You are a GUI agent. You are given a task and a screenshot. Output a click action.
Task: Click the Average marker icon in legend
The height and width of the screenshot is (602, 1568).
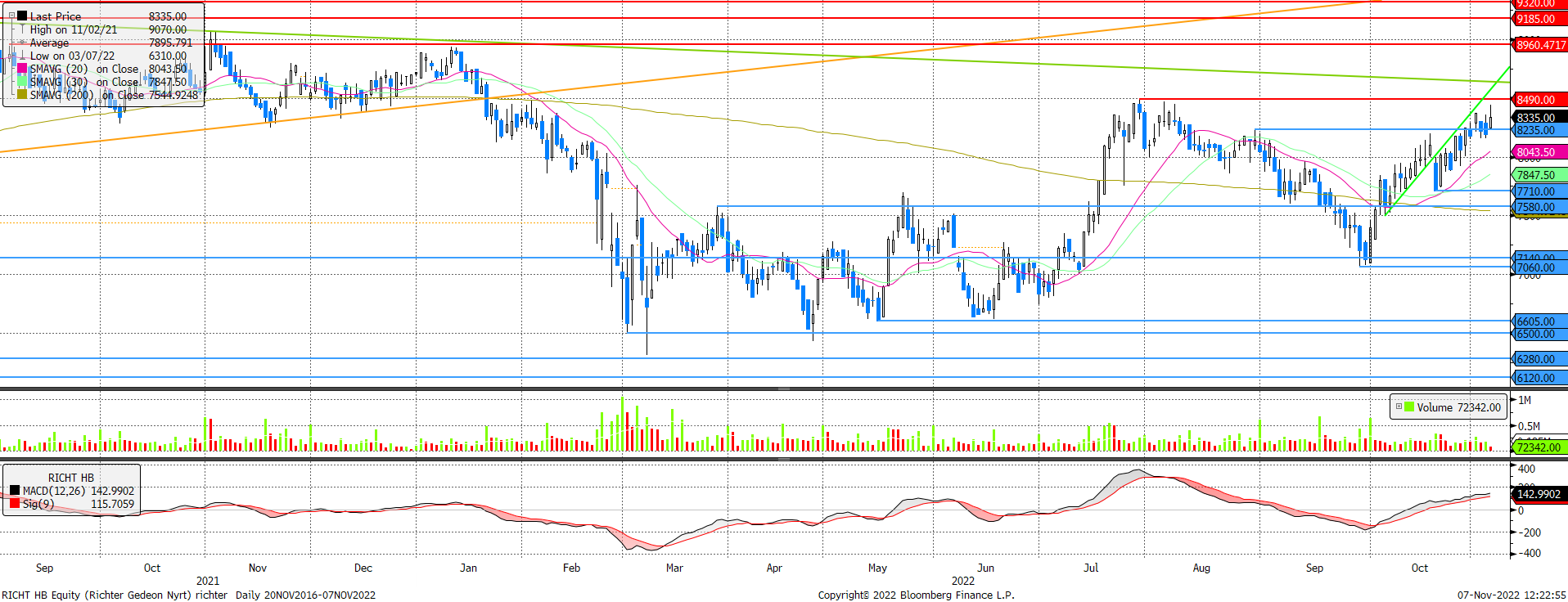pos(22,43)
